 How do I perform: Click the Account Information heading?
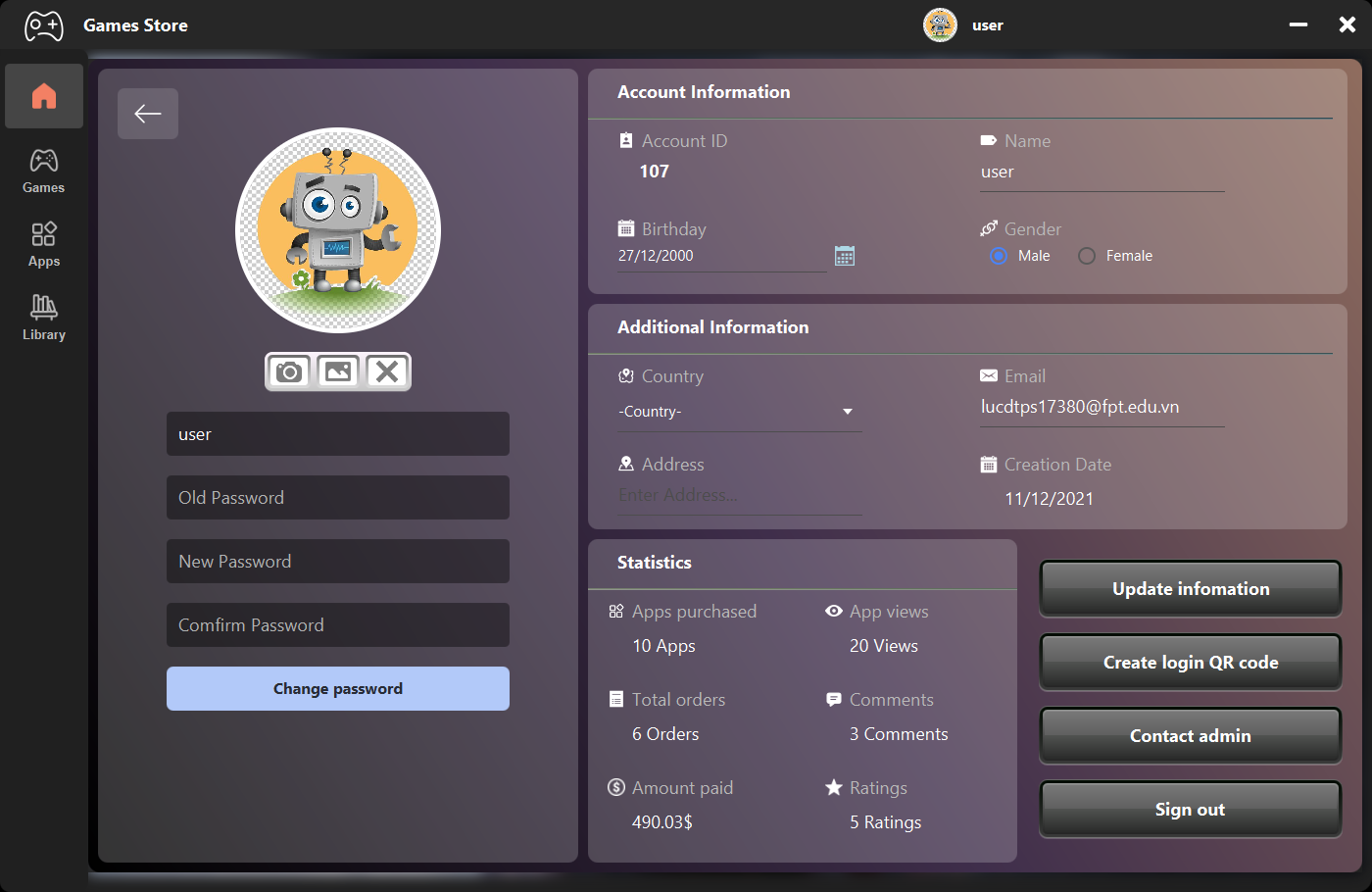tap(704, 92)
